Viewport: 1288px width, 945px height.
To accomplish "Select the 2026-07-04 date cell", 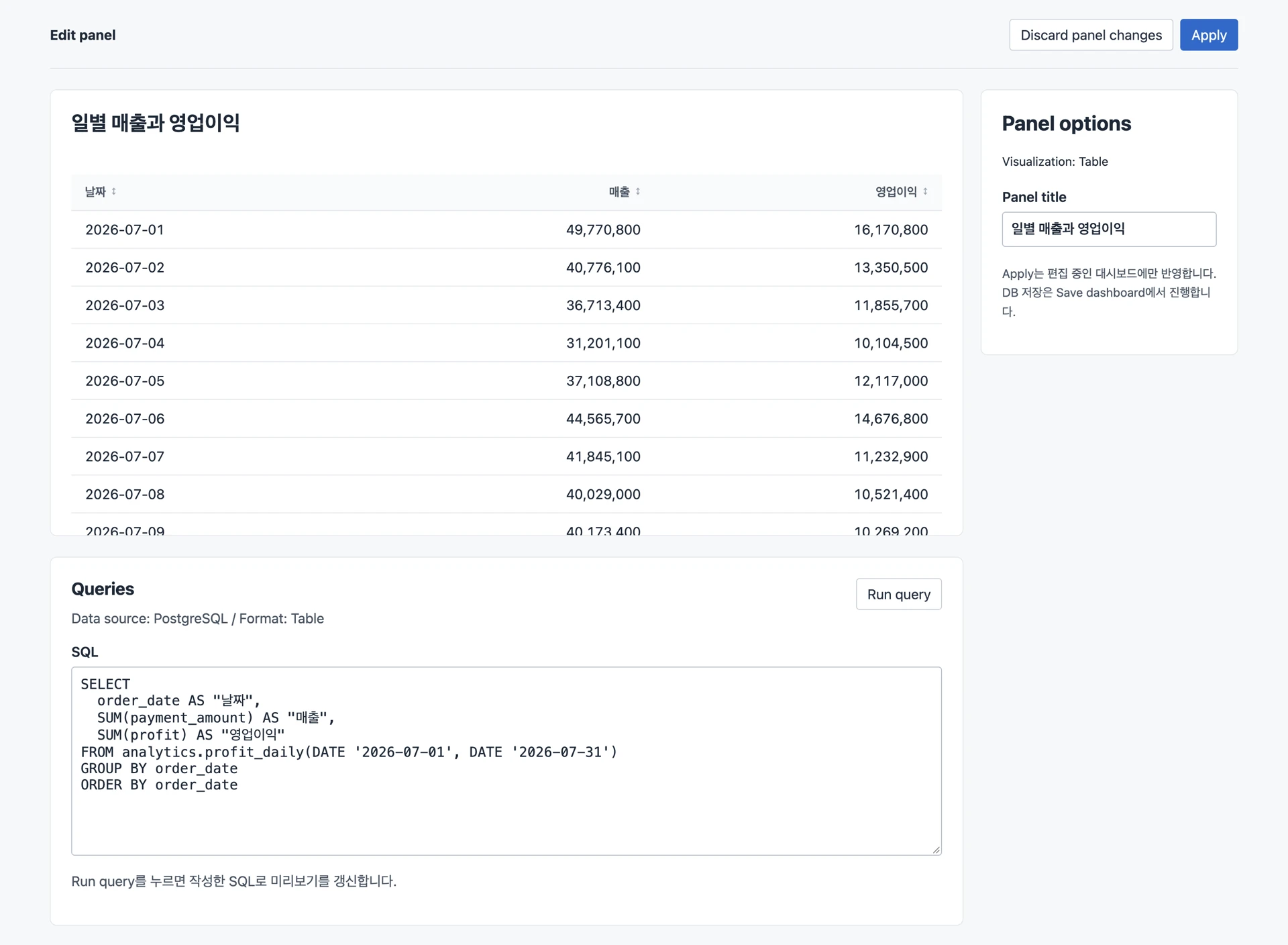I will pyautogui.click(x=125, y=344).
